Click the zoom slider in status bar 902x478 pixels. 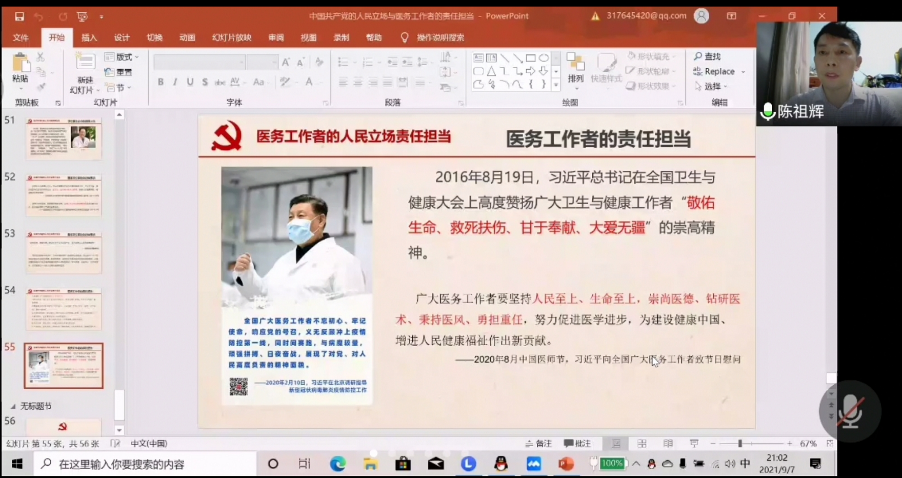click(752, 443)
